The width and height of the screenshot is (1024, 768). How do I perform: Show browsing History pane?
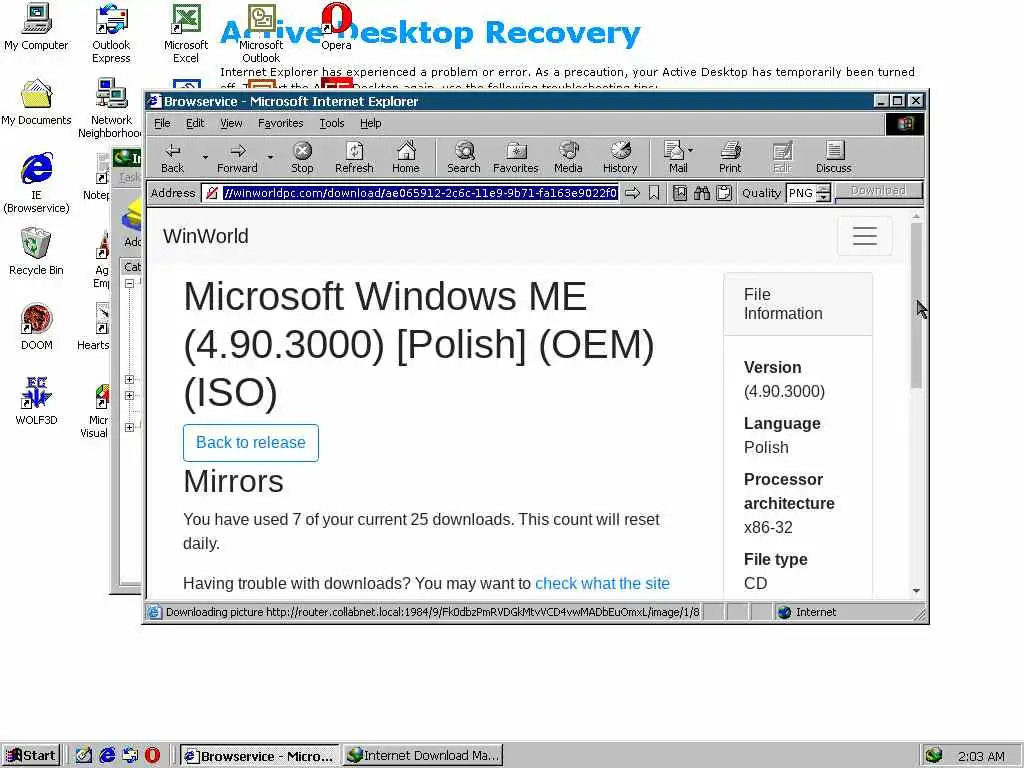point(620,158)
